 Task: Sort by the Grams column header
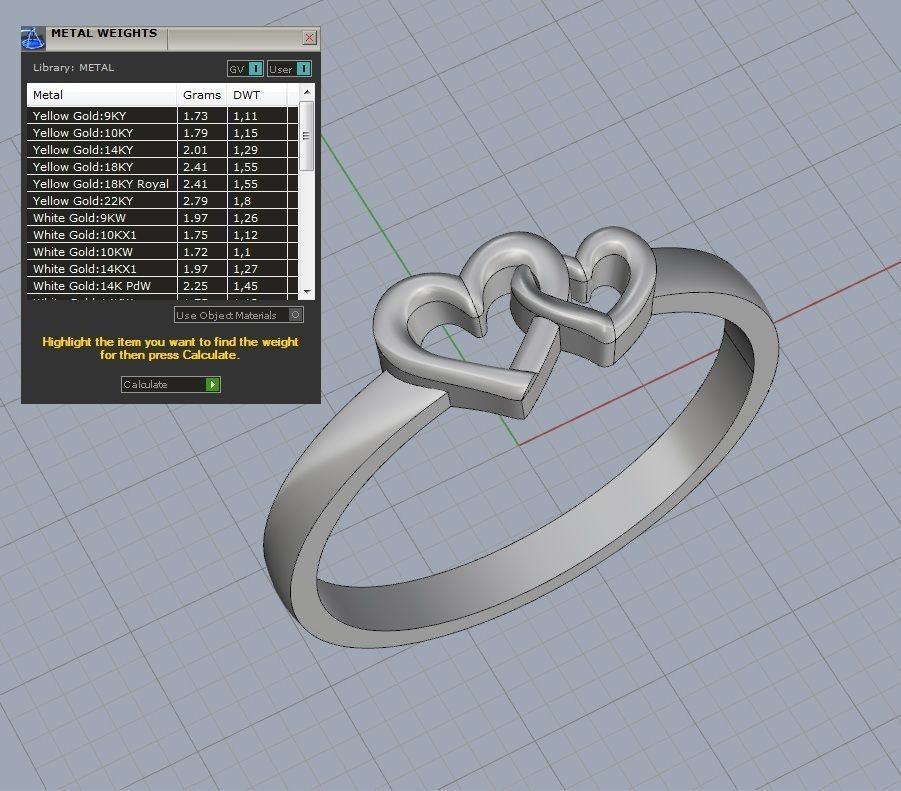pos(202,95)
